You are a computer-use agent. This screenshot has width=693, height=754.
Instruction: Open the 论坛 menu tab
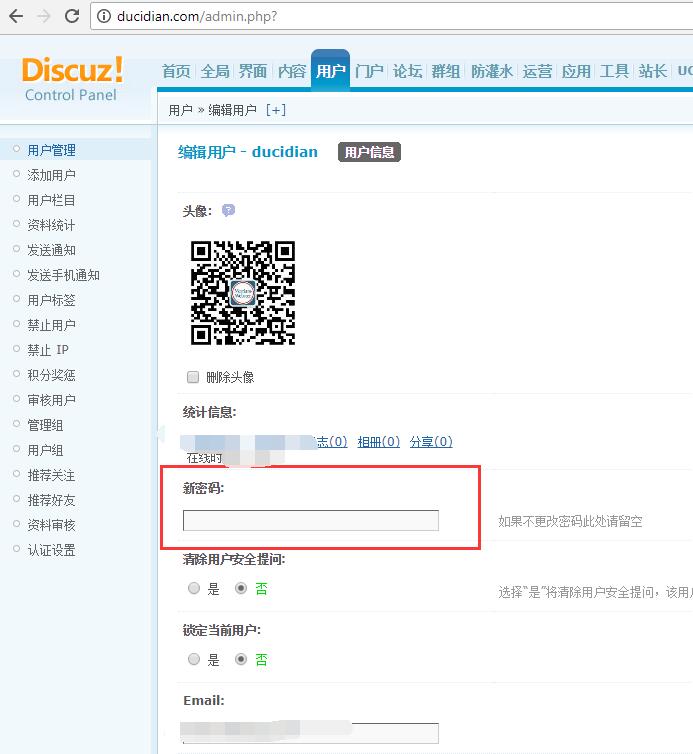pyautogui.click(x=407, y=71)
